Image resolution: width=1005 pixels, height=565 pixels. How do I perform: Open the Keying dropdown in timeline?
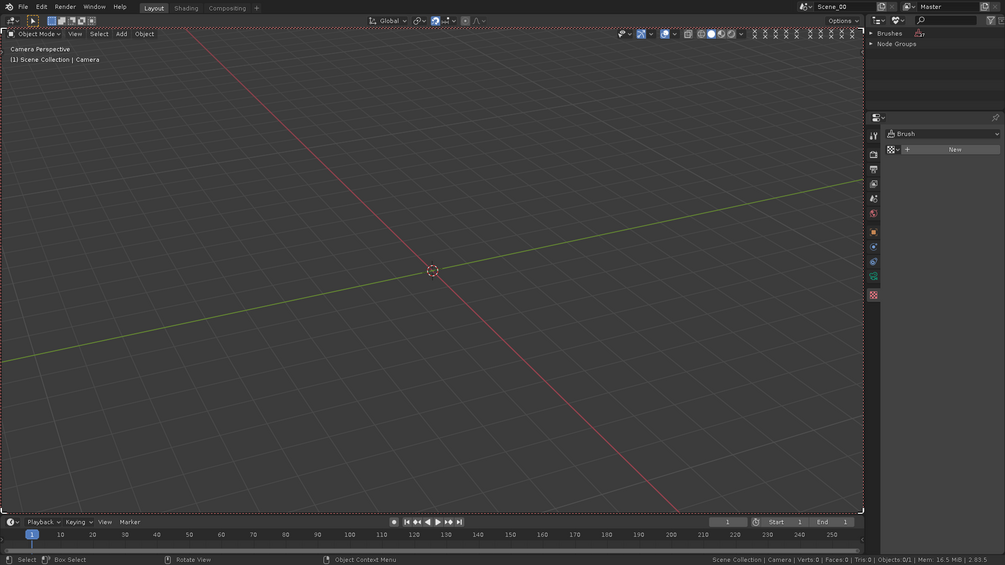pyautogui.click(x=79, y=522)
